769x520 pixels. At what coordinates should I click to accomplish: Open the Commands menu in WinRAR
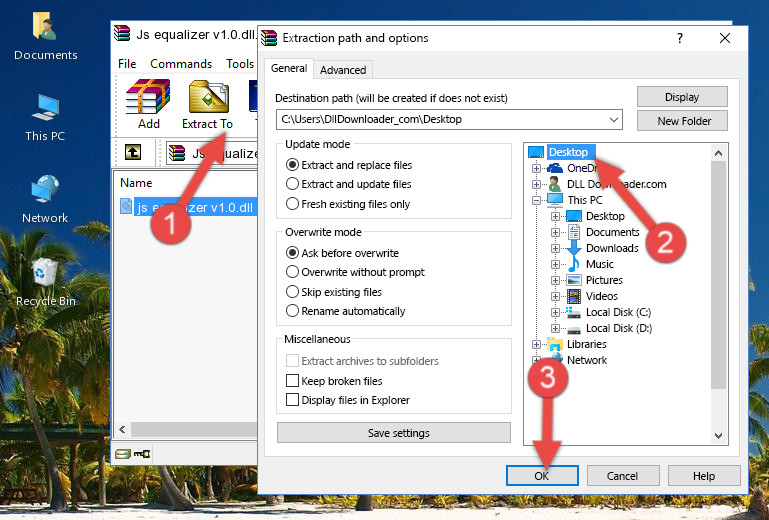coord(181,64)
